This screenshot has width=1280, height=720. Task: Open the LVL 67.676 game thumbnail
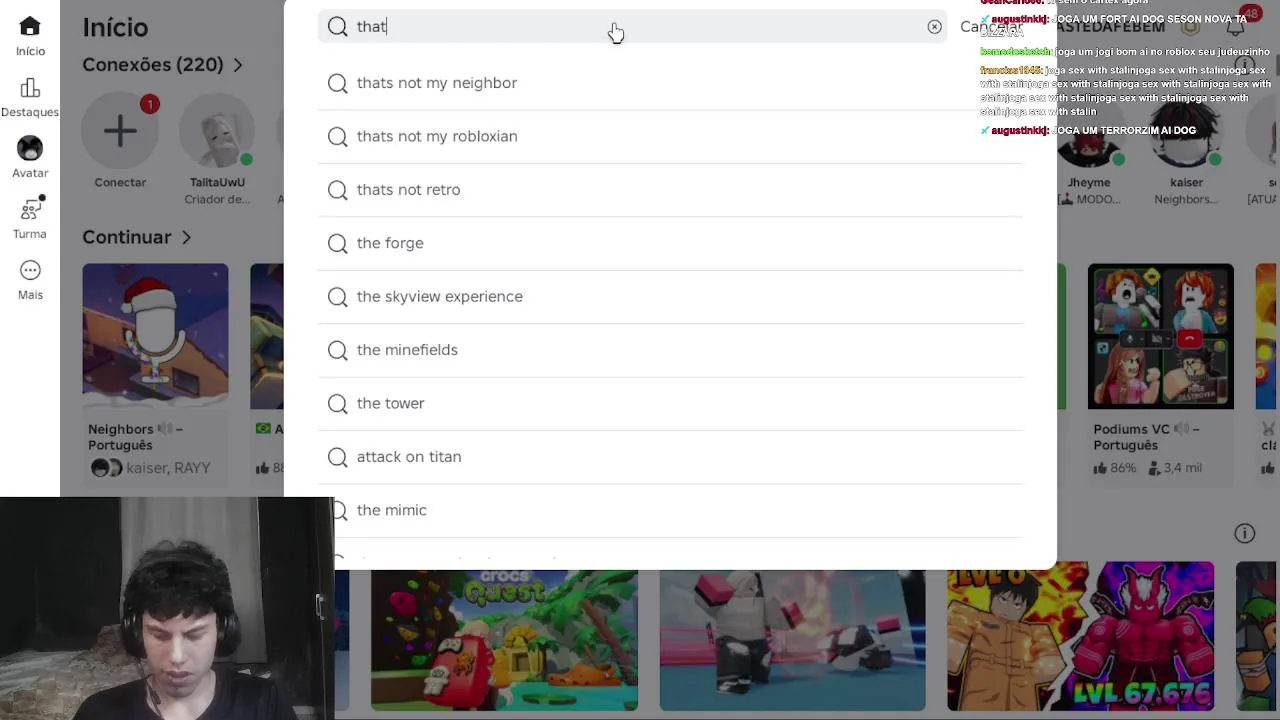point(1081,636)
